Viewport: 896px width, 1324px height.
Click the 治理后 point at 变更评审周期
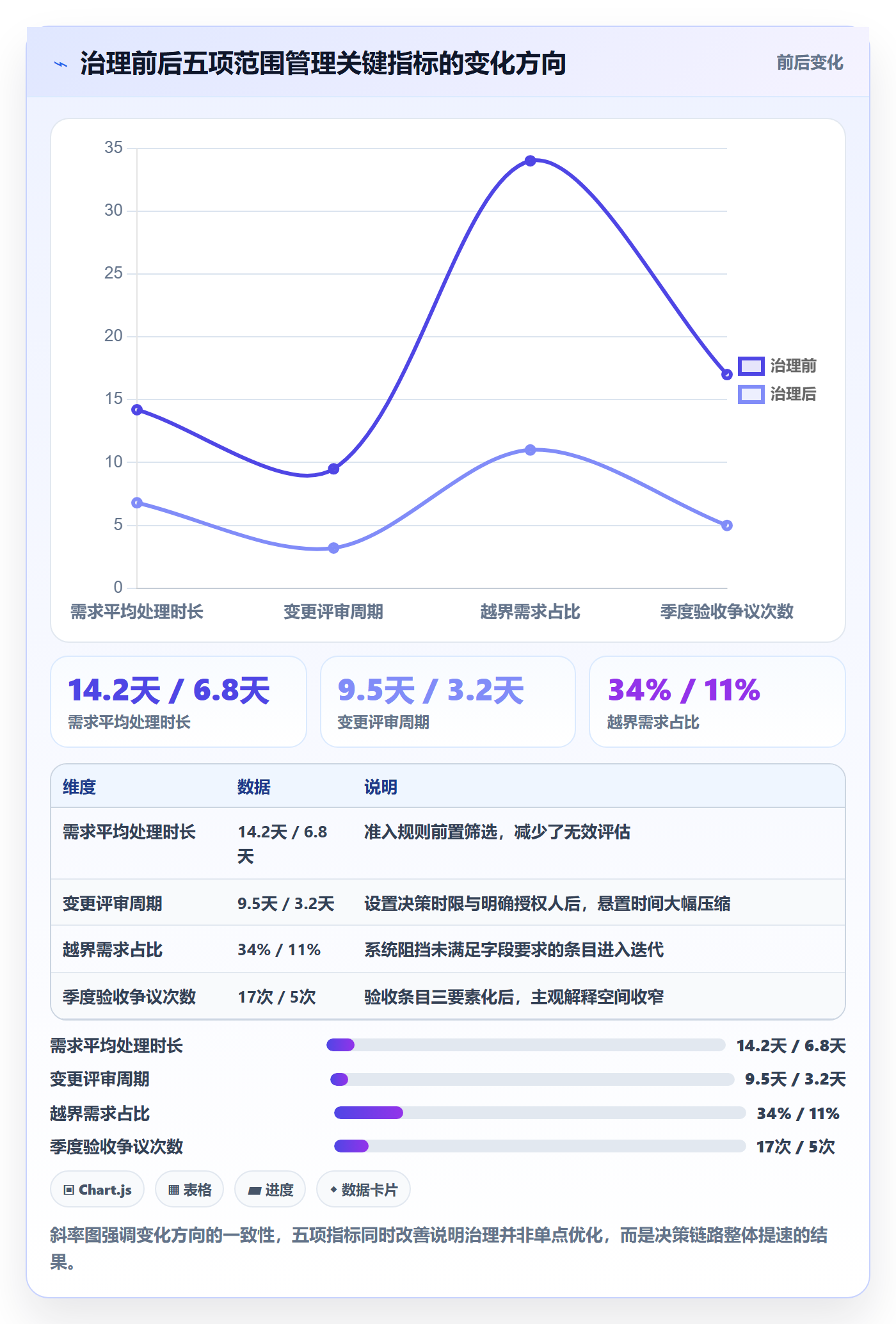[x=333, y=548]
